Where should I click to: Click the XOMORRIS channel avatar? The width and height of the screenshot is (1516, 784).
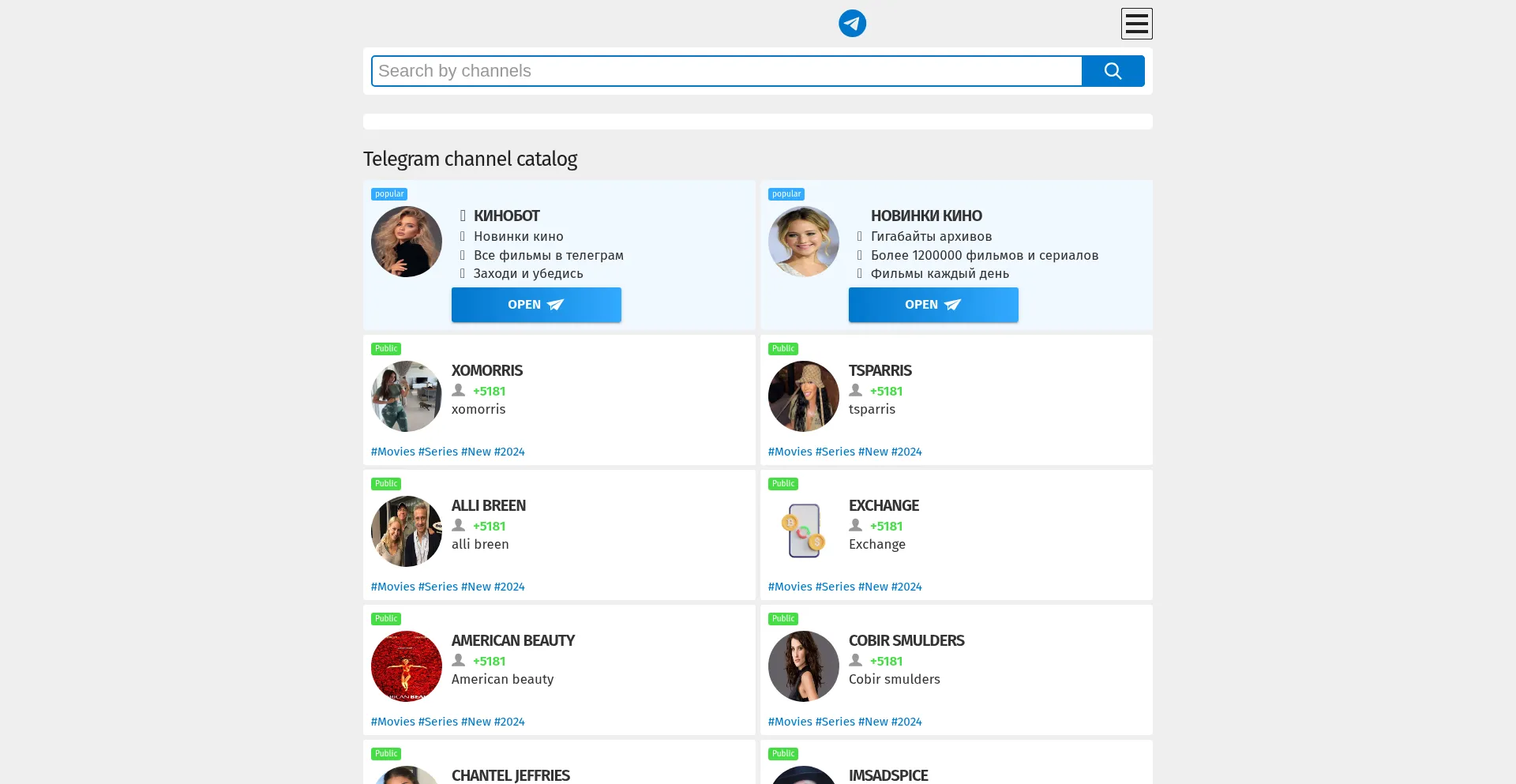pyautogui.click(x=407, y=396)
